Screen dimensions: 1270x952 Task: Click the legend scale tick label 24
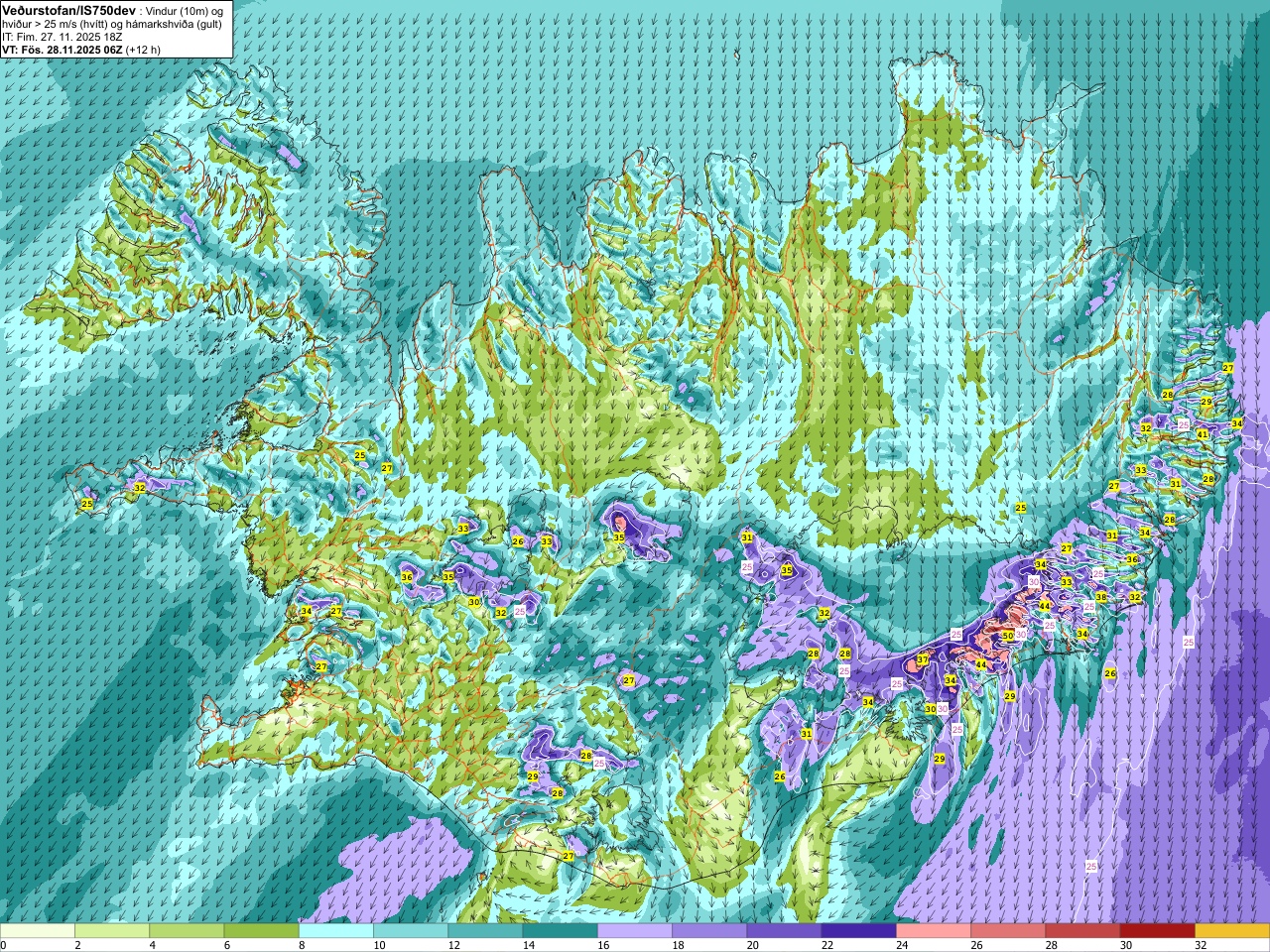coord(903,945)
